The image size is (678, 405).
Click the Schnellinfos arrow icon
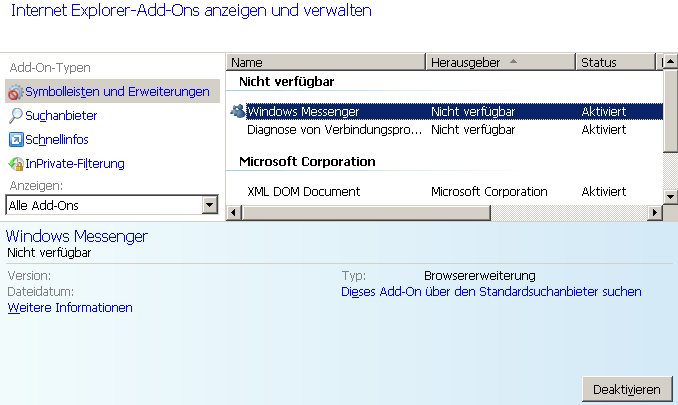point(16,140)
